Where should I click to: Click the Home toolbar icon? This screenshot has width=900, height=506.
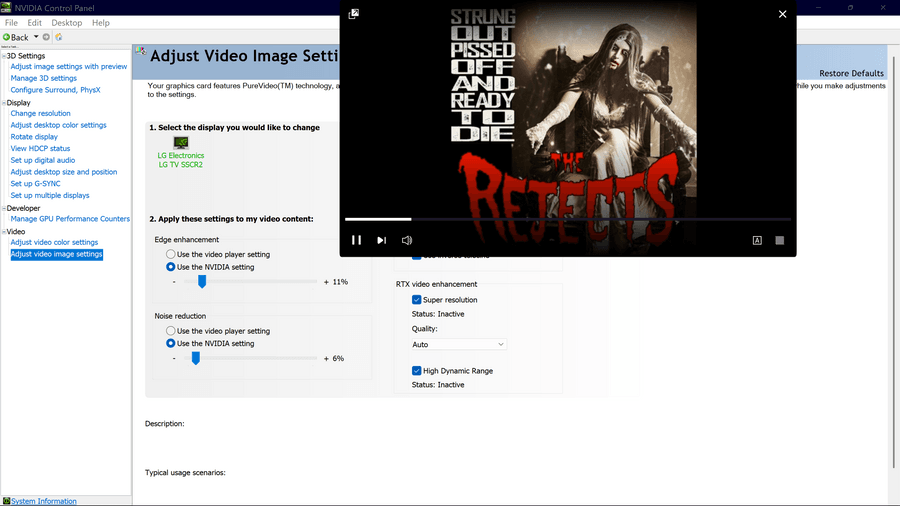tap(59, 37)
